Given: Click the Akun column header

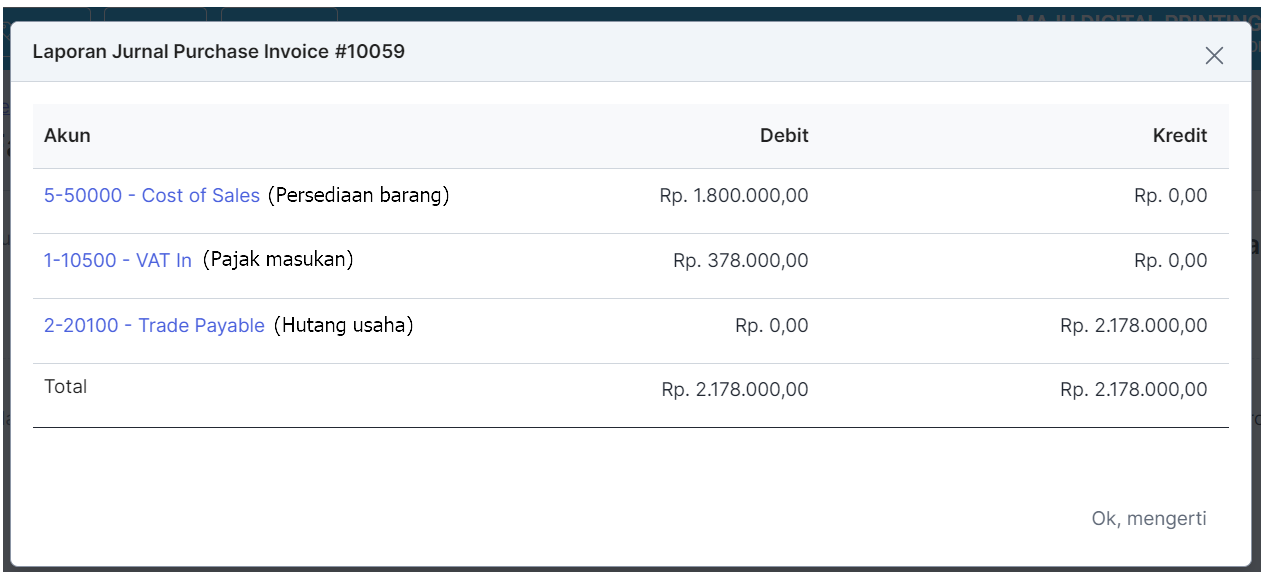Looking at the screenshot, I should coord(68,136).
